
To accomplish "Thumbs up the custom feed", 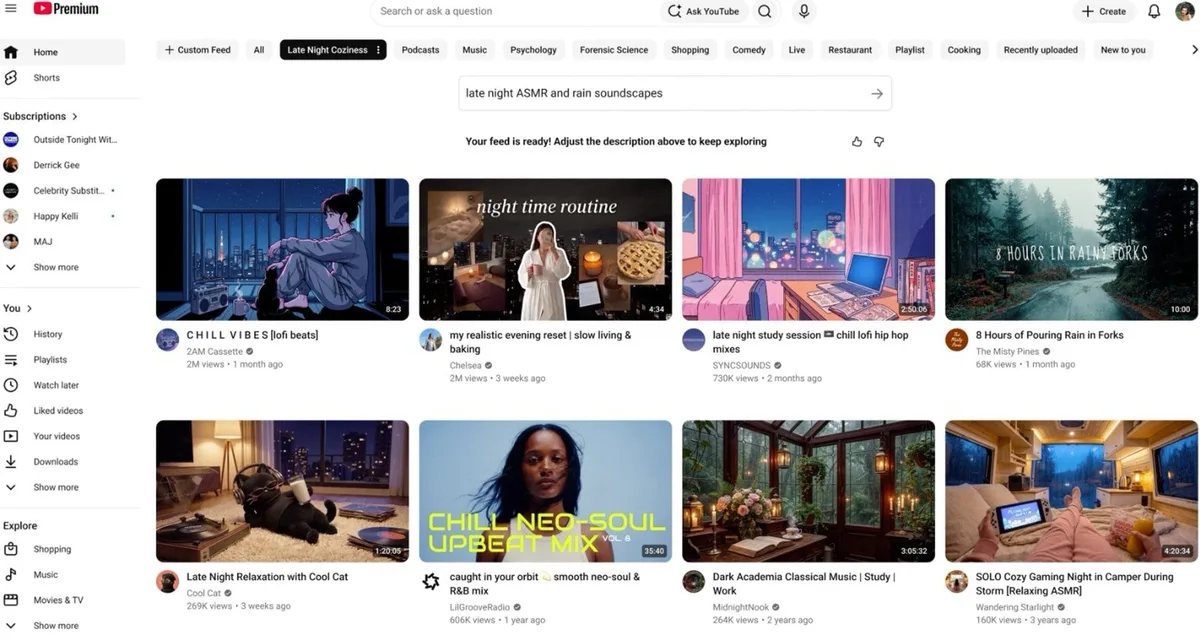I will [857, 142].
